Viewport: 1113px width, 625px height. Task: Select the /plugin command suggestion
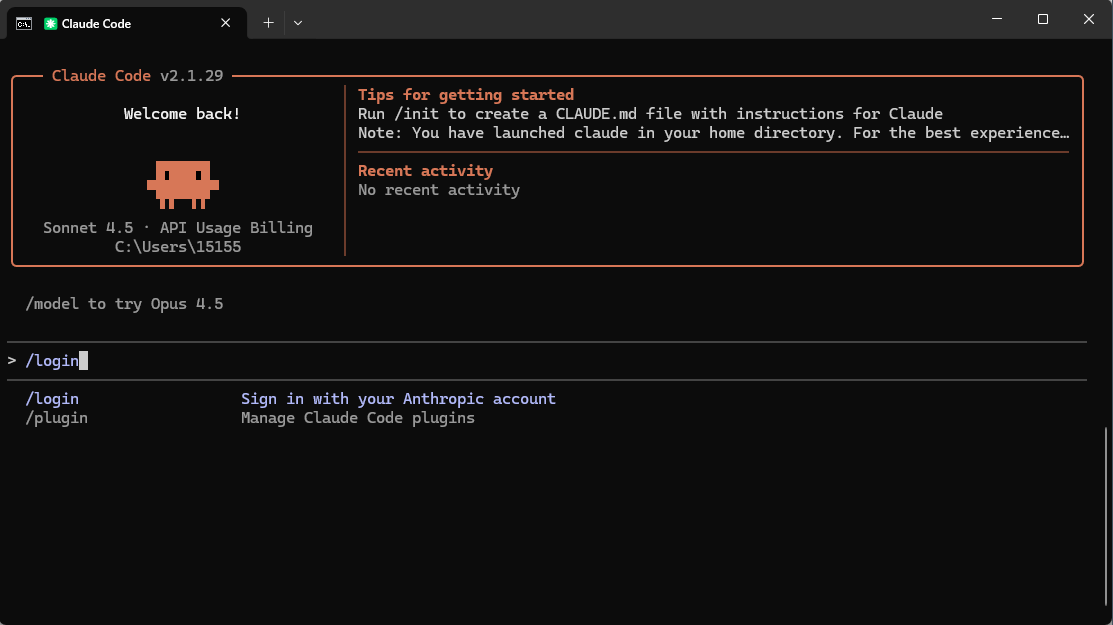coord(56,418)
